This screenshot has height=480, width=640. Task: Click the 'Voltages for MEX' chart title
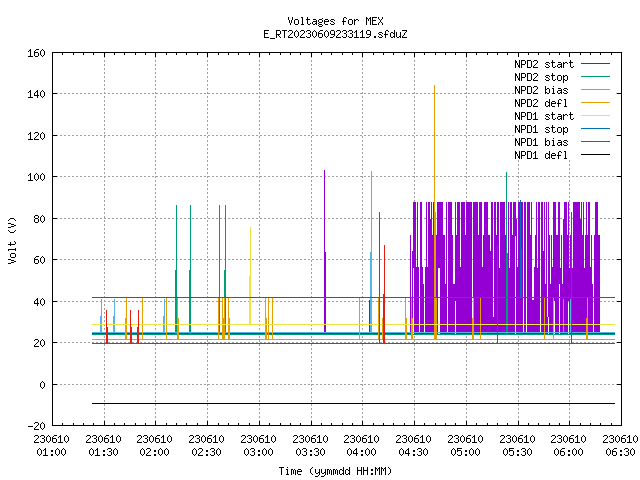click(x=335, y=21)
